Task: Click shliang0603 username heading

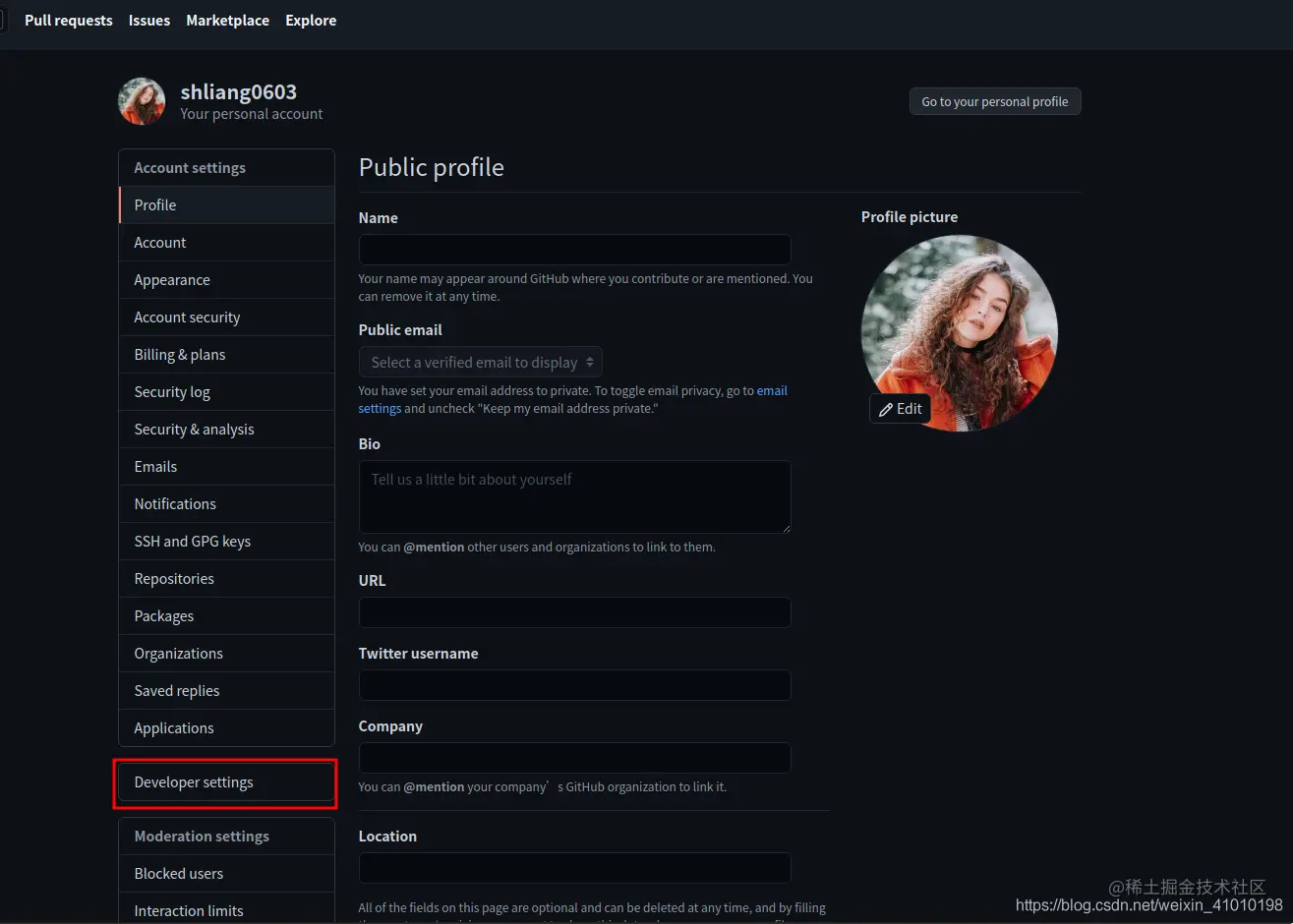Action: pyautogui.click(x=239, y=91)
